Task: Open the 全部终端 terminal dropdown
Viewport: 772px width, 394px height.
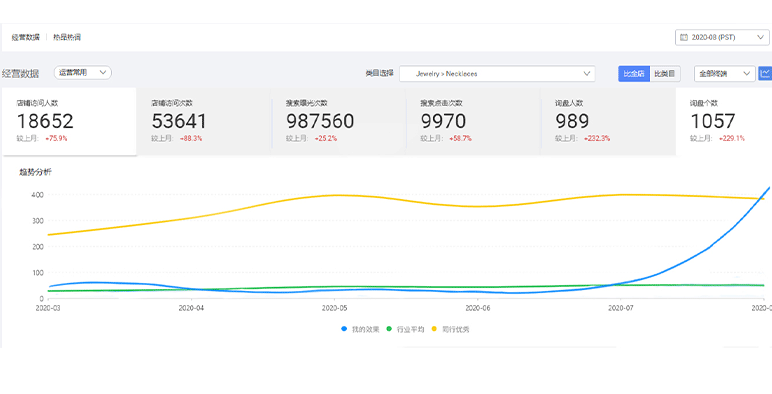Action: coord(724,73)
